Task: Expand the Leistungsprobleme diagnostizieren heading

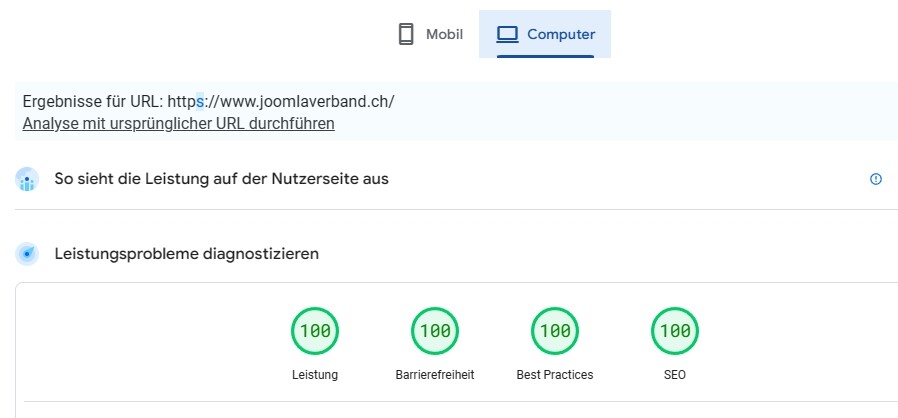Action: click(x=186, y=254)
